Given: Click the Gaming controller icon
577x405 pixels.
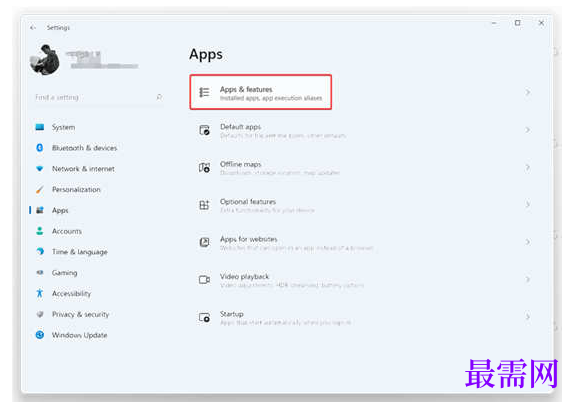Looking at the screenshot, I should click(x=40, y=273).
